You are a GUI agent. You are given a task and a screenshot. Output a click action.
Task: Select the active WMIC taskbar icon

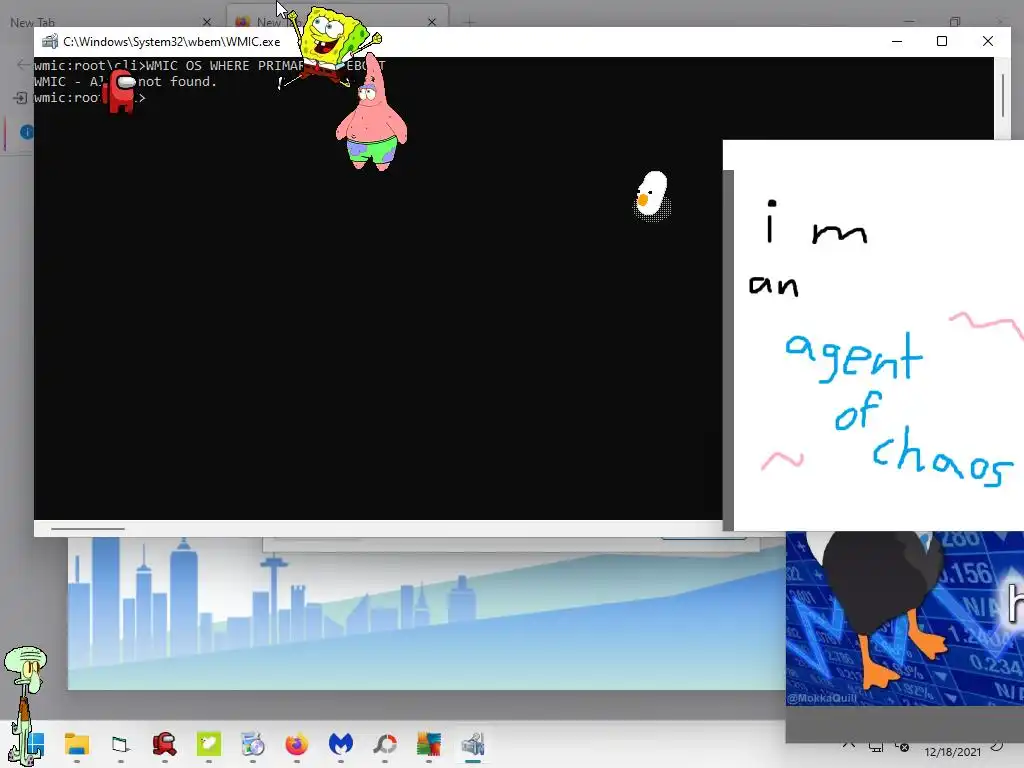point(473,744)
